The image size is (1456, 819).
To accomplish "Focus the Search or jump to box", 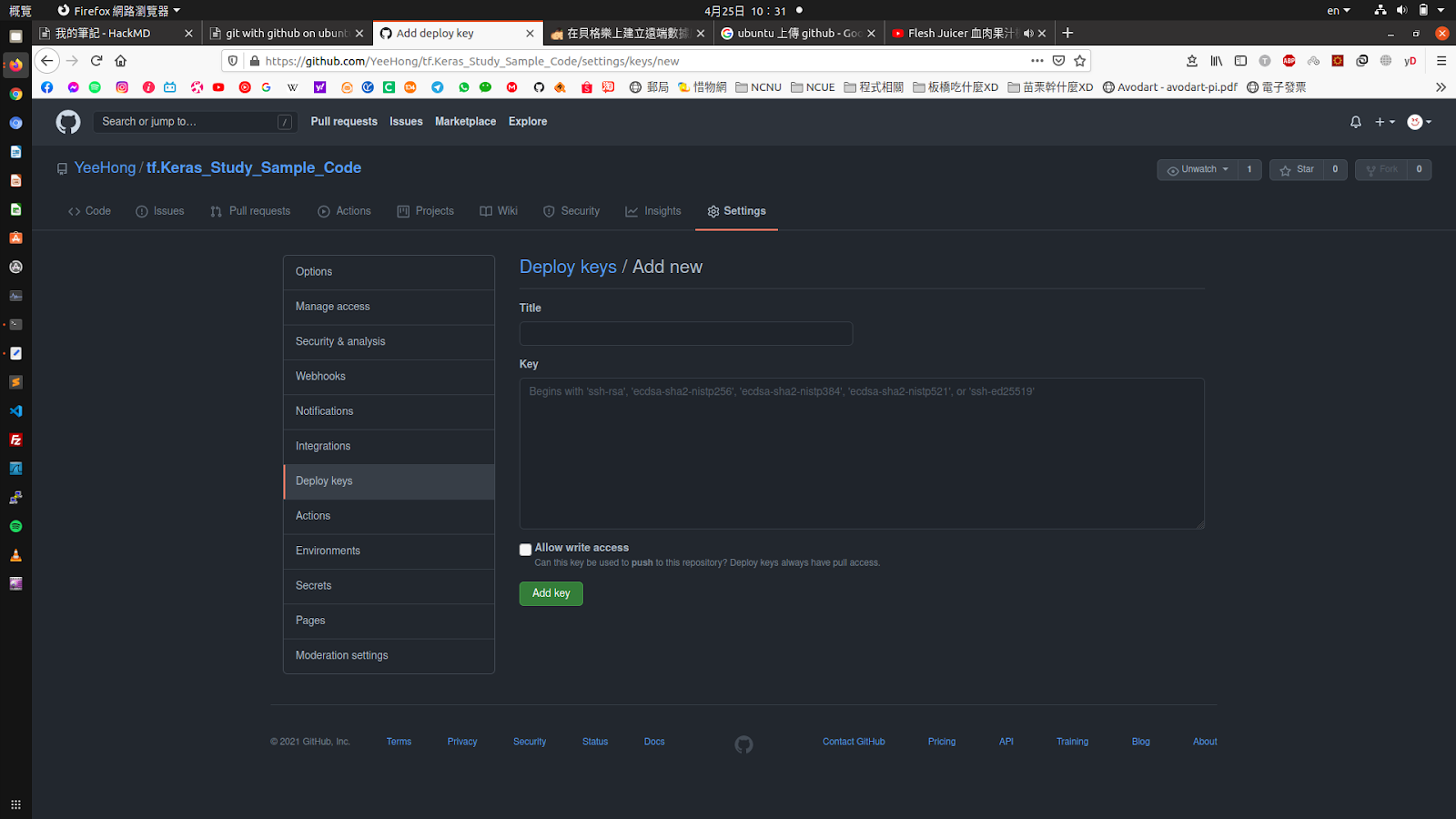I will point(195,122).
